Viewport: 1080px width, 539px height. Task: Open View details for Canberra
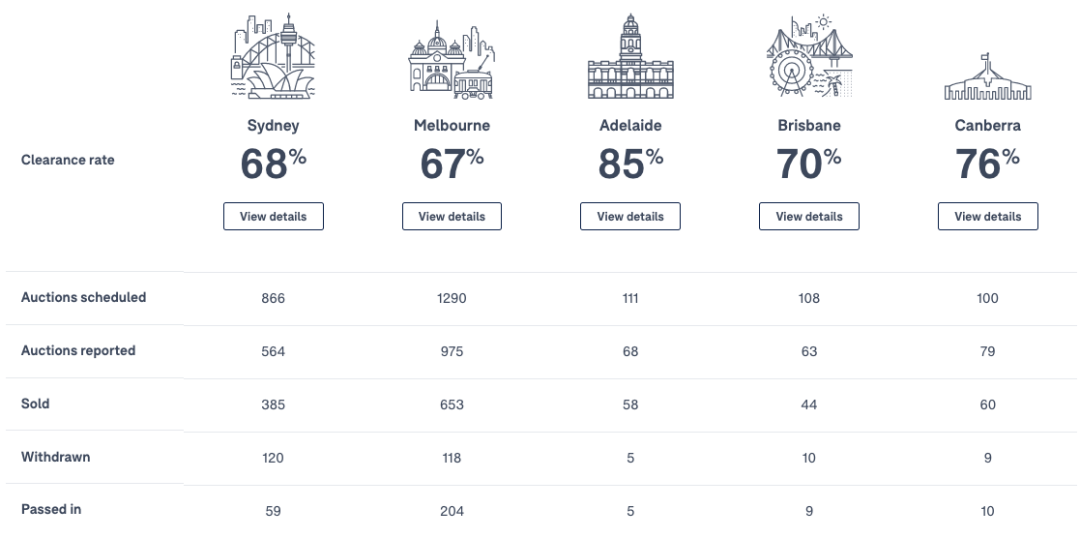pos(988,216)
